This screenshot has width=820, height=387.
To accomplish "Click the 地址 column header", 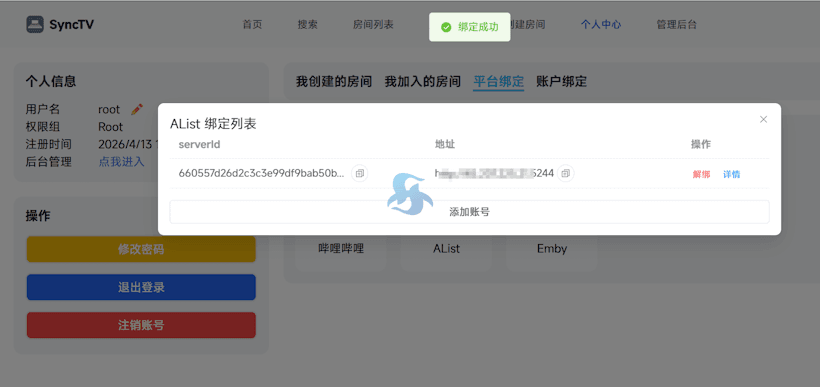I will (445, 144).
